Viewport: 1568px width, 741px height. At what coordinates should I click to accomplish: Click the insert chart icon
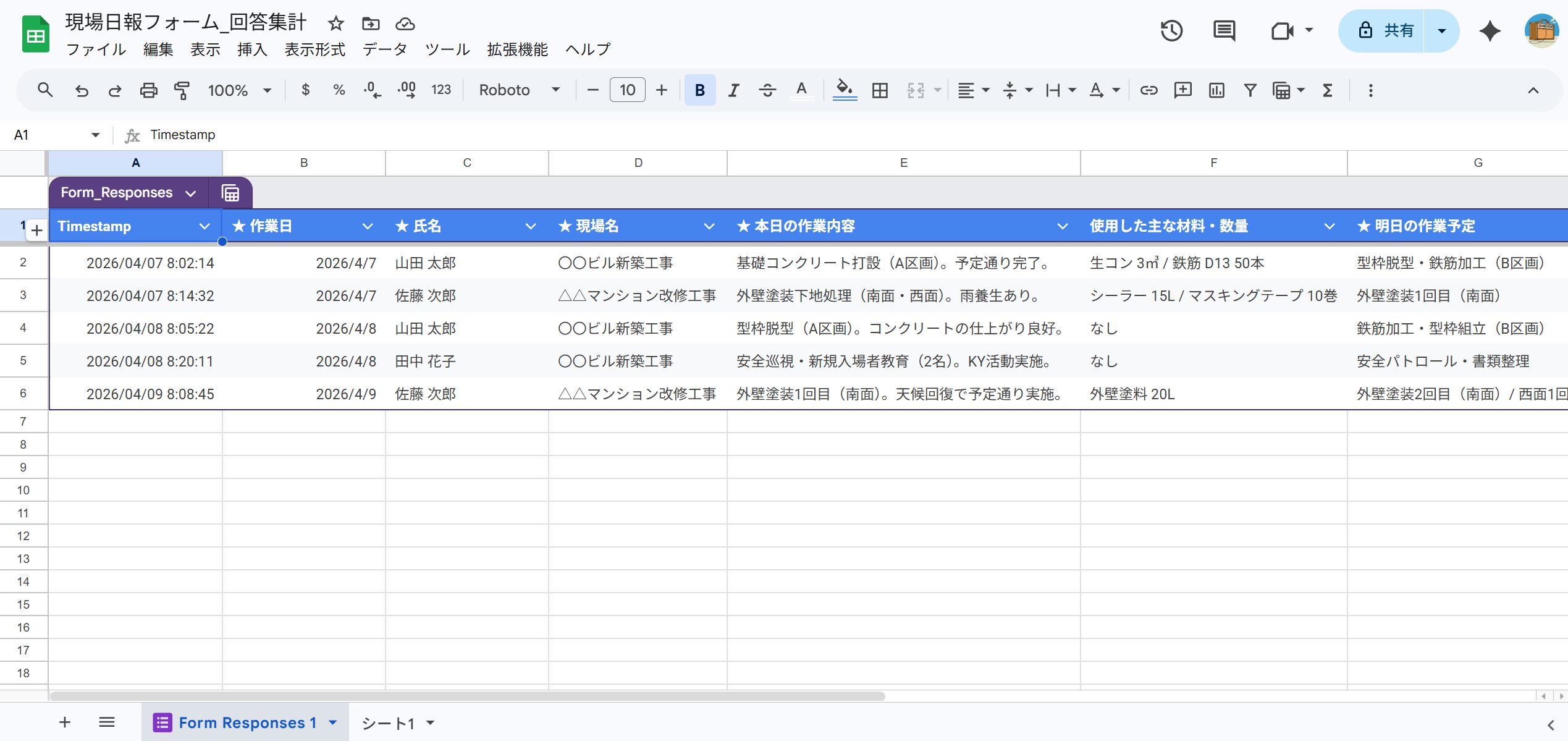pos(1216,90)
